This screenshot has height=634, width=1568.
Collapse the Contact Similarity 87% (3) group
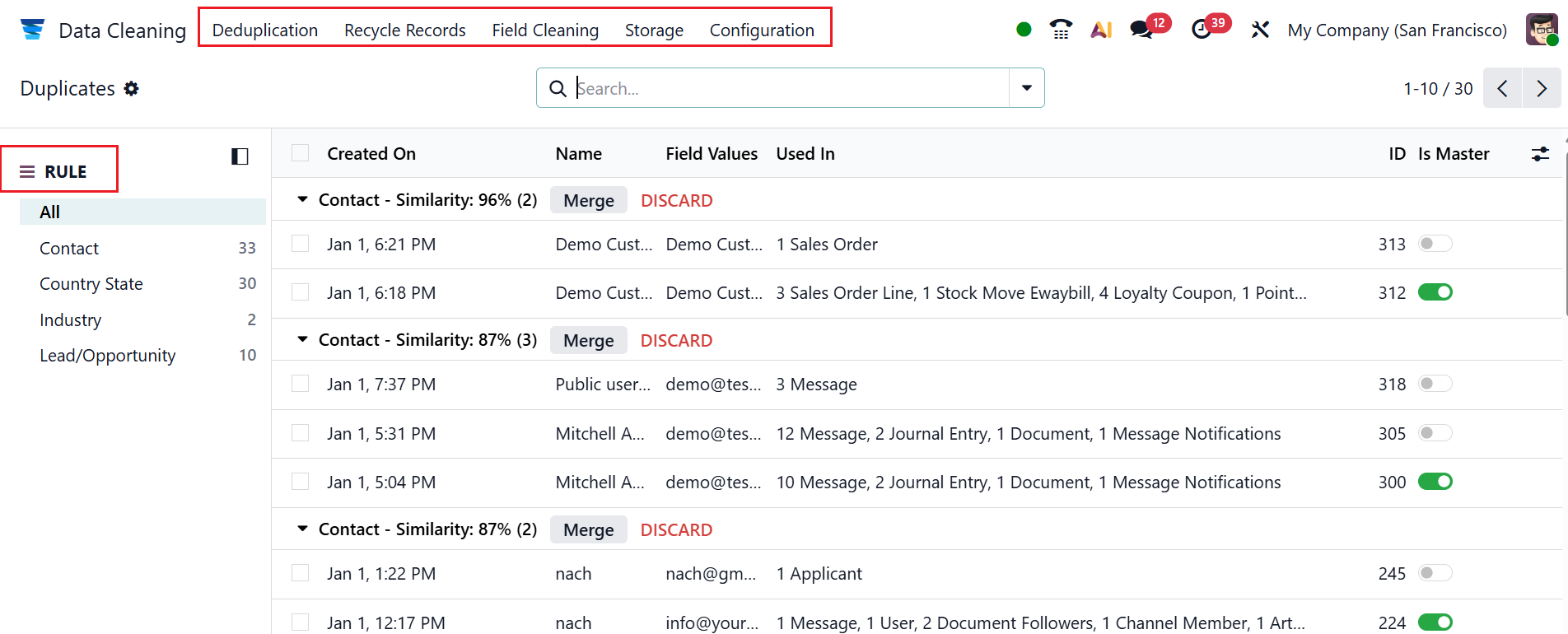[303, 340]
